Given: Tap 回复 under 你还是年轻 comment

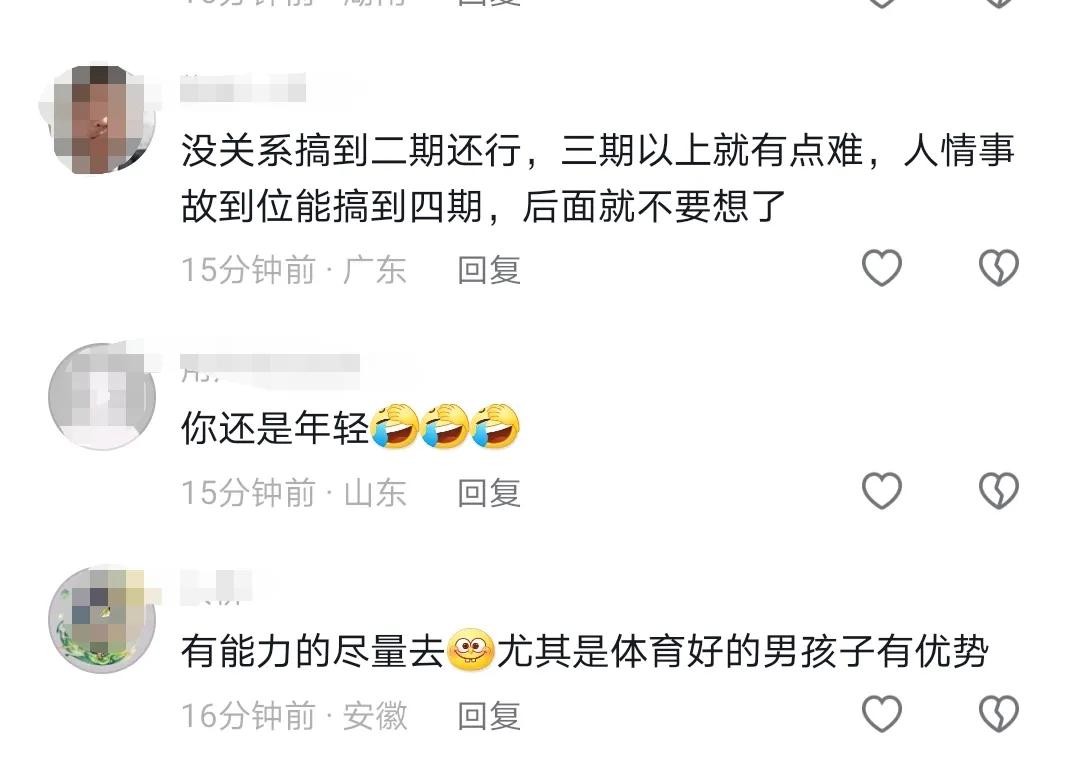Looking at the screenshot, I should (489, 493).
